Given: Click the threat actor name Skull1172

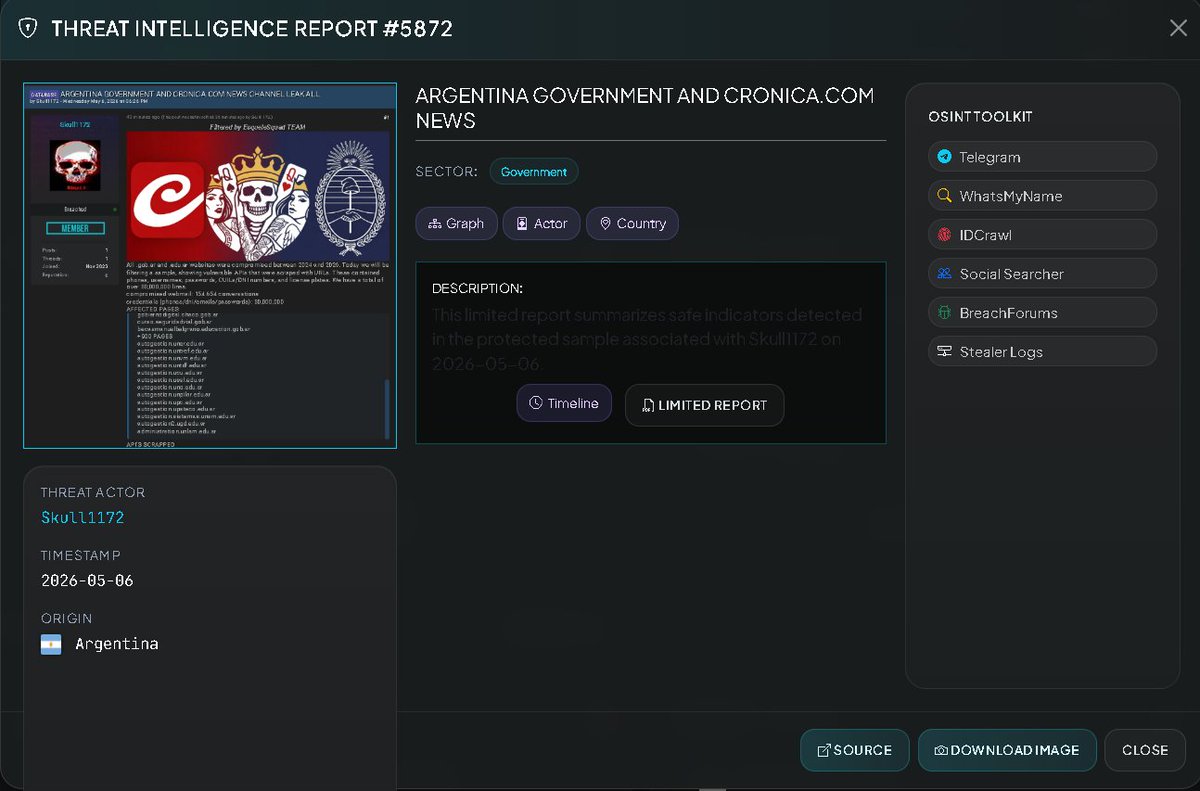Looking at the screenshot, I should pyautogui.click(x=82, y=517).
